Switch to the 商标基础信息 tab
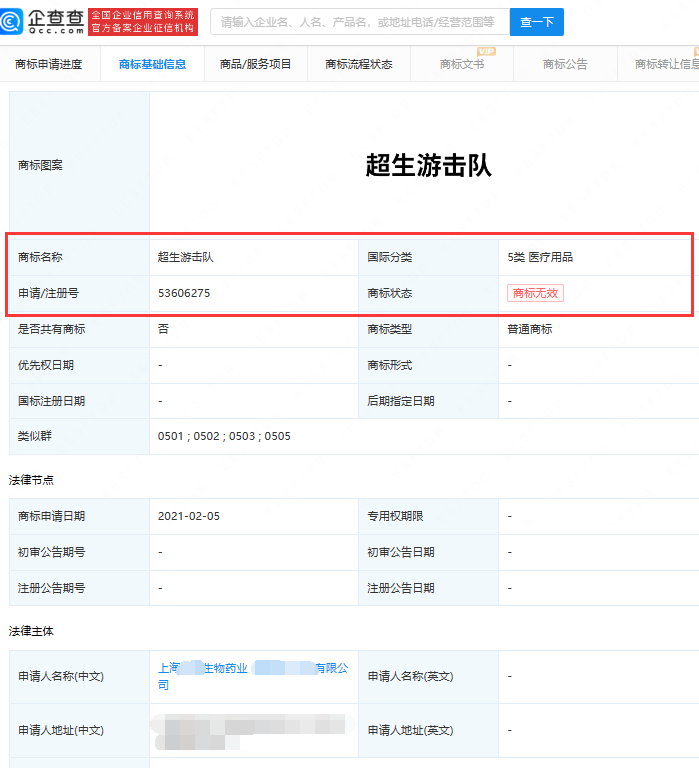Viewport: 699px width, 768px height. 152,64
